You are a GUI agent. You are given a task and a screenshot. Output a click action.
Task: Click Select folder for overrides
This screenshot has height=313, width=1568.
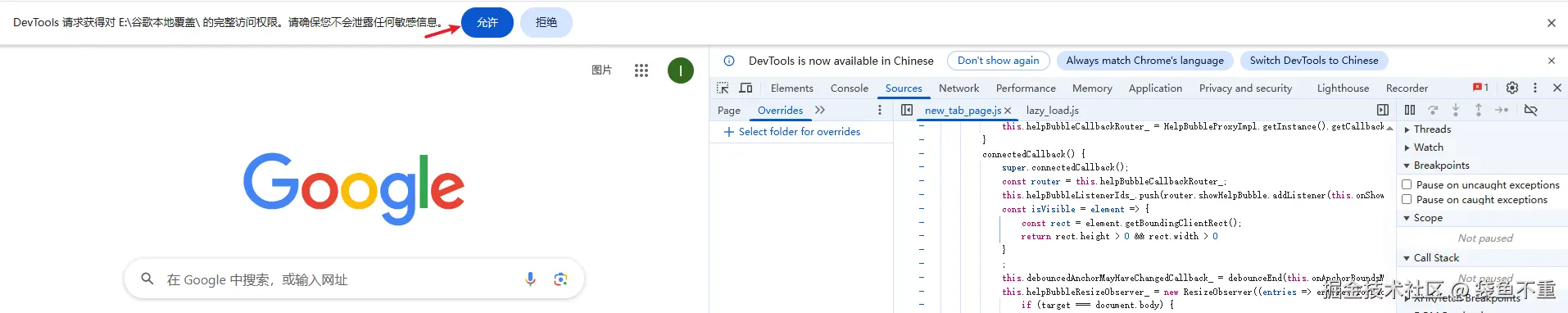coord(800,132)
